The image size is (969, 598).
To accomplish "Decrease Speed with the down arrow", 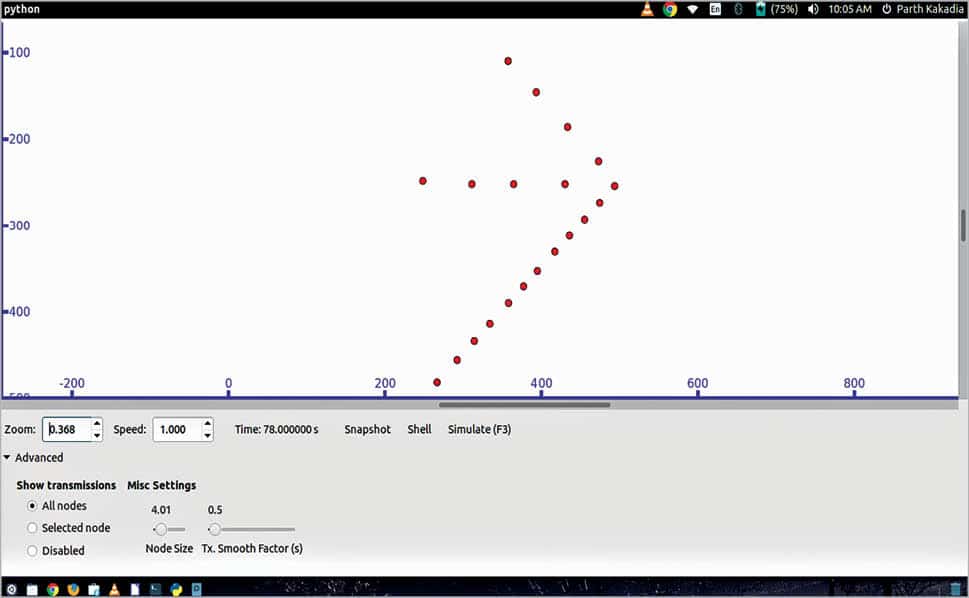I will 207,436.
